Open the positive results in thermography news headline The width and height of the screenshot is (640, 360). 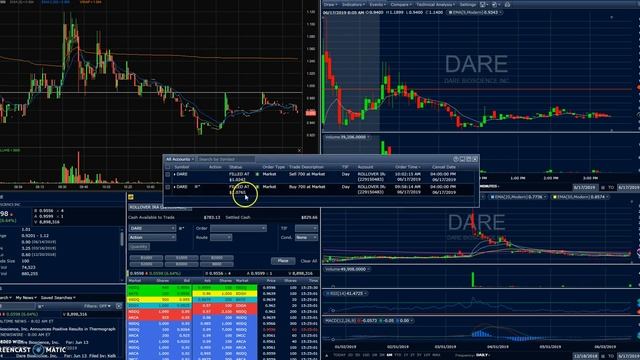58,329
